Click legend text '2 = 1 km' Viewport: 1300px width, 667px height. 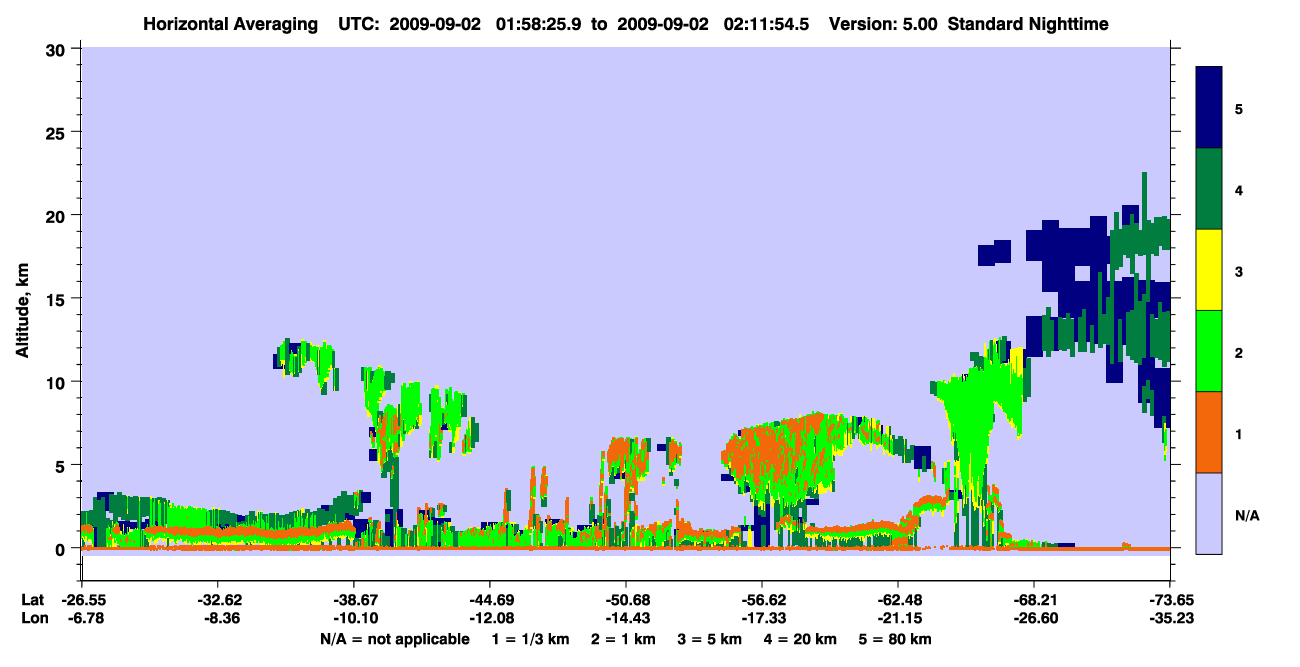(623, 639)
